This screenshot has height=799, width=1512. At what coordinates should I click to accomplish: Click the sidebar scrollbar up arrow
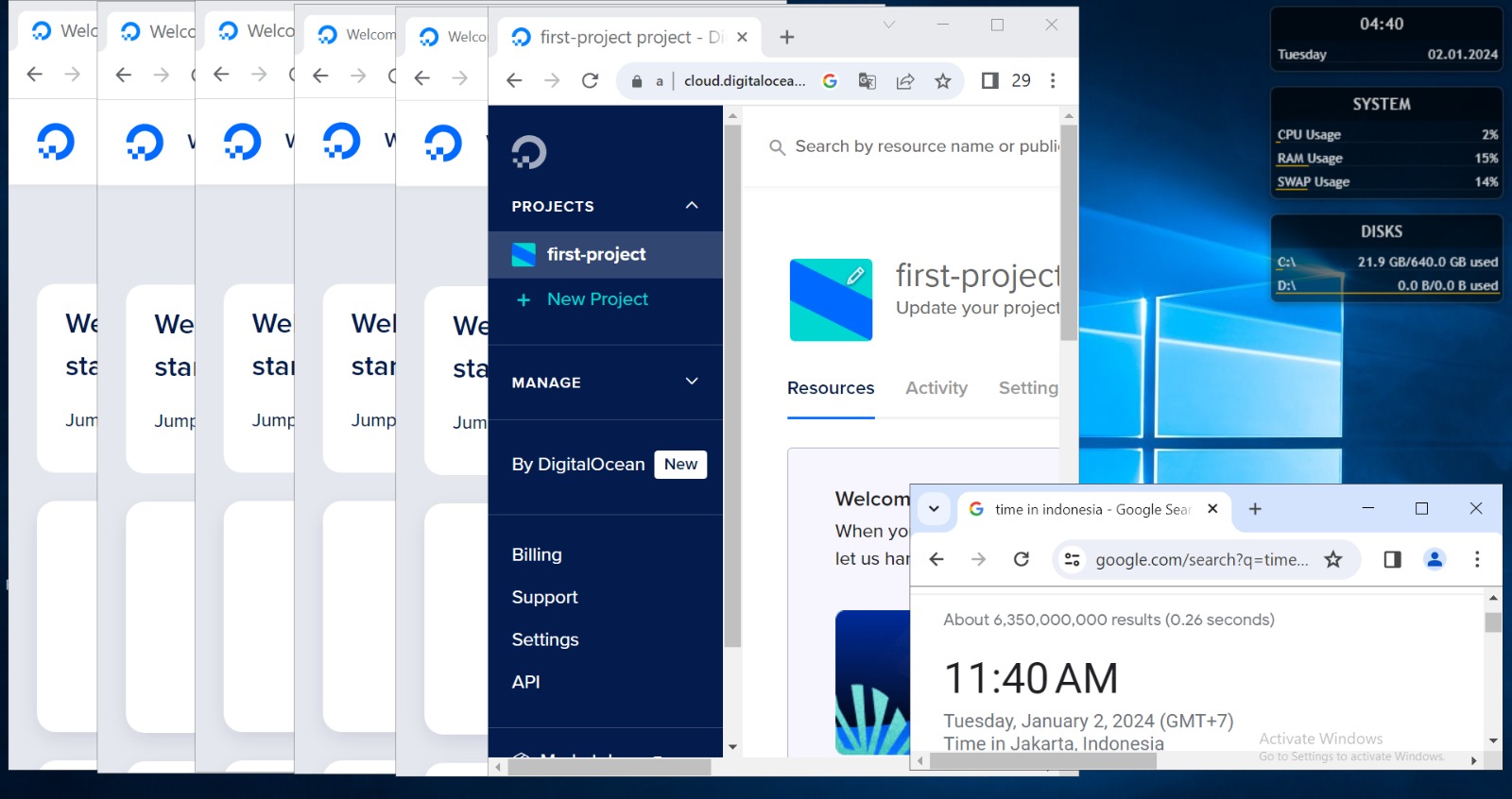(732, 115)
